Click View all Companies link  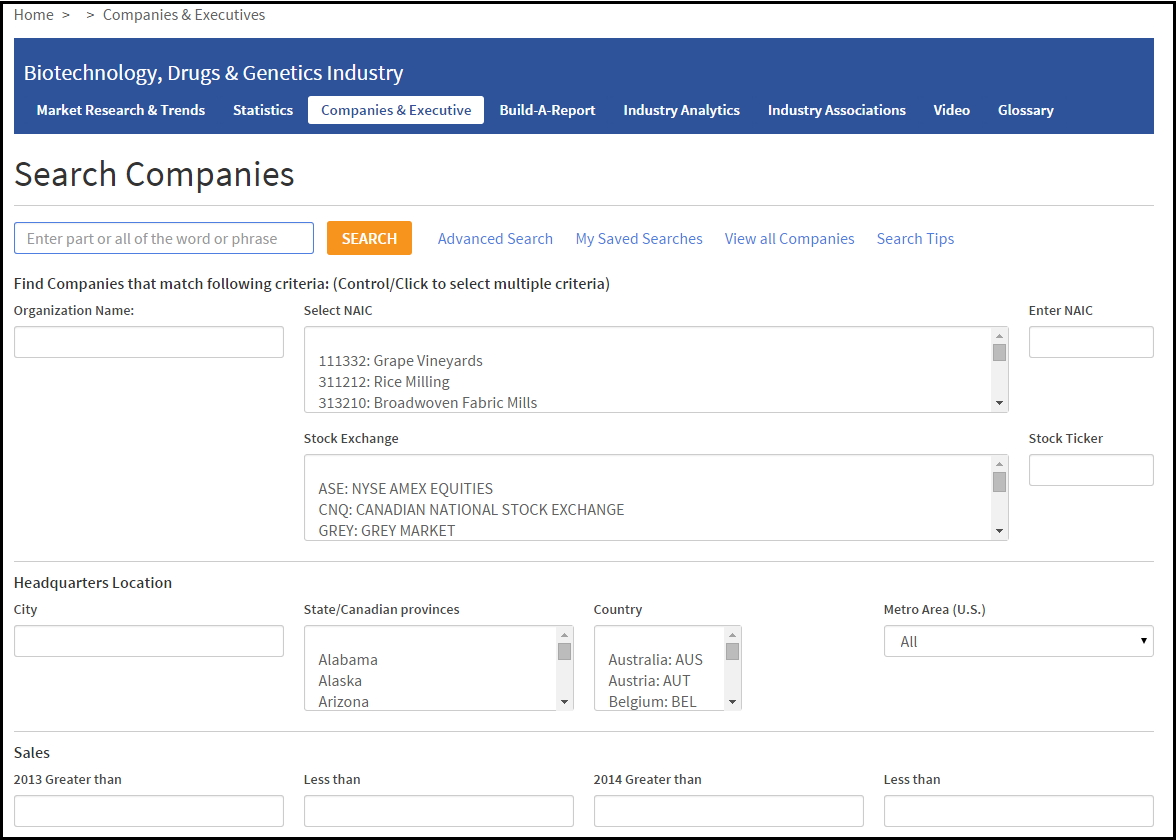point(789,238)
